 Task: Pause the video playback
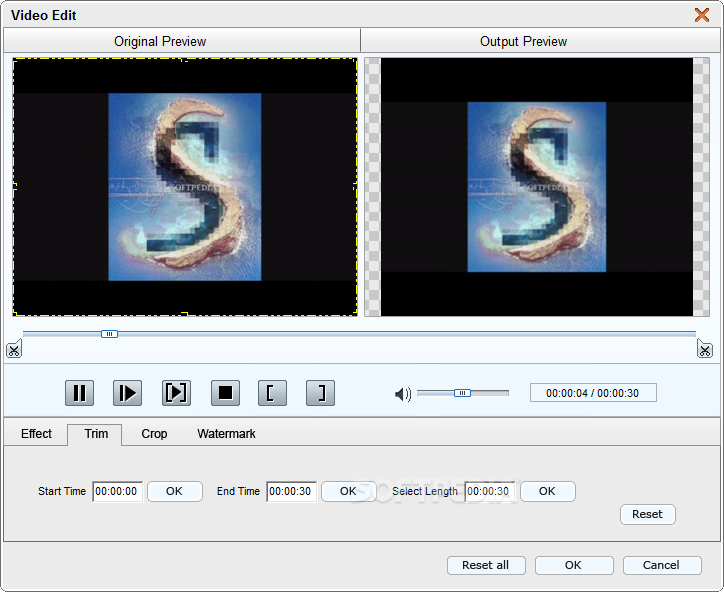(79, 393)
